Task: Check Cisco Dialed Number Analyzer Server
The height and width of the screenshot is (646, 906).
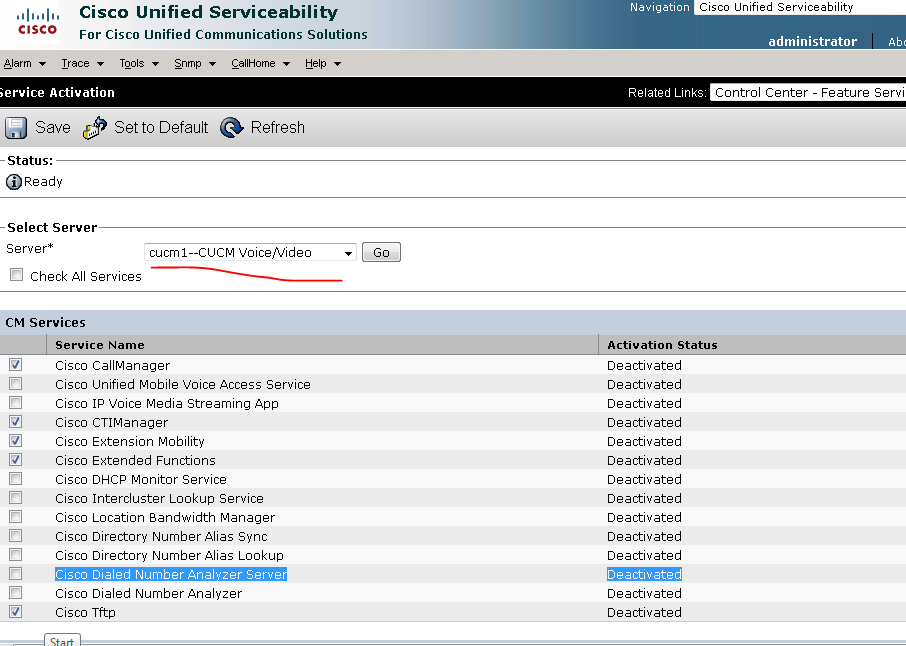Action: pyautogui.click(x=16, y=574)
